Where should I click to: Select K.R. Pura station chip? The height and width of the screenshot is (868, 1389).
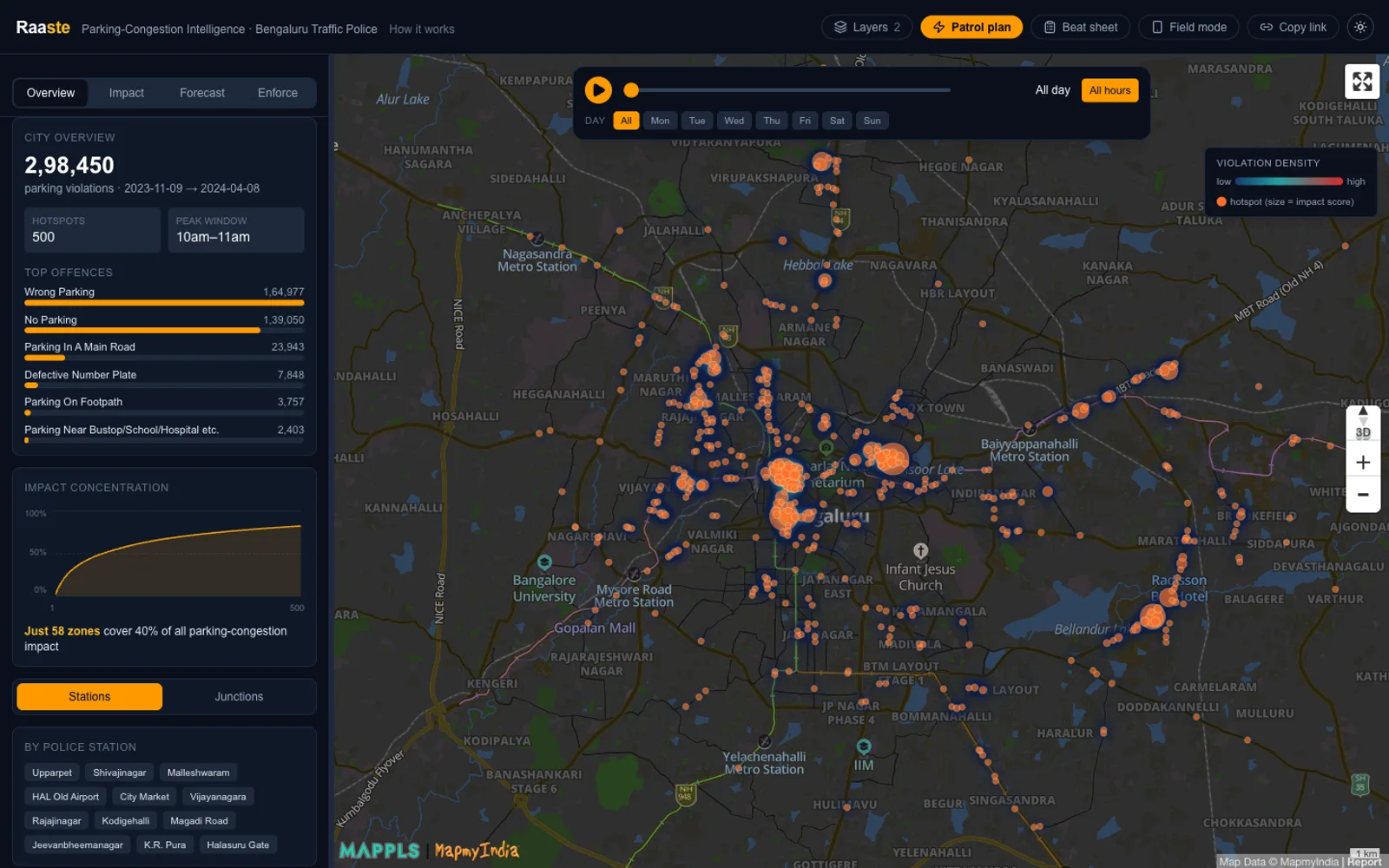coord(165,845)
